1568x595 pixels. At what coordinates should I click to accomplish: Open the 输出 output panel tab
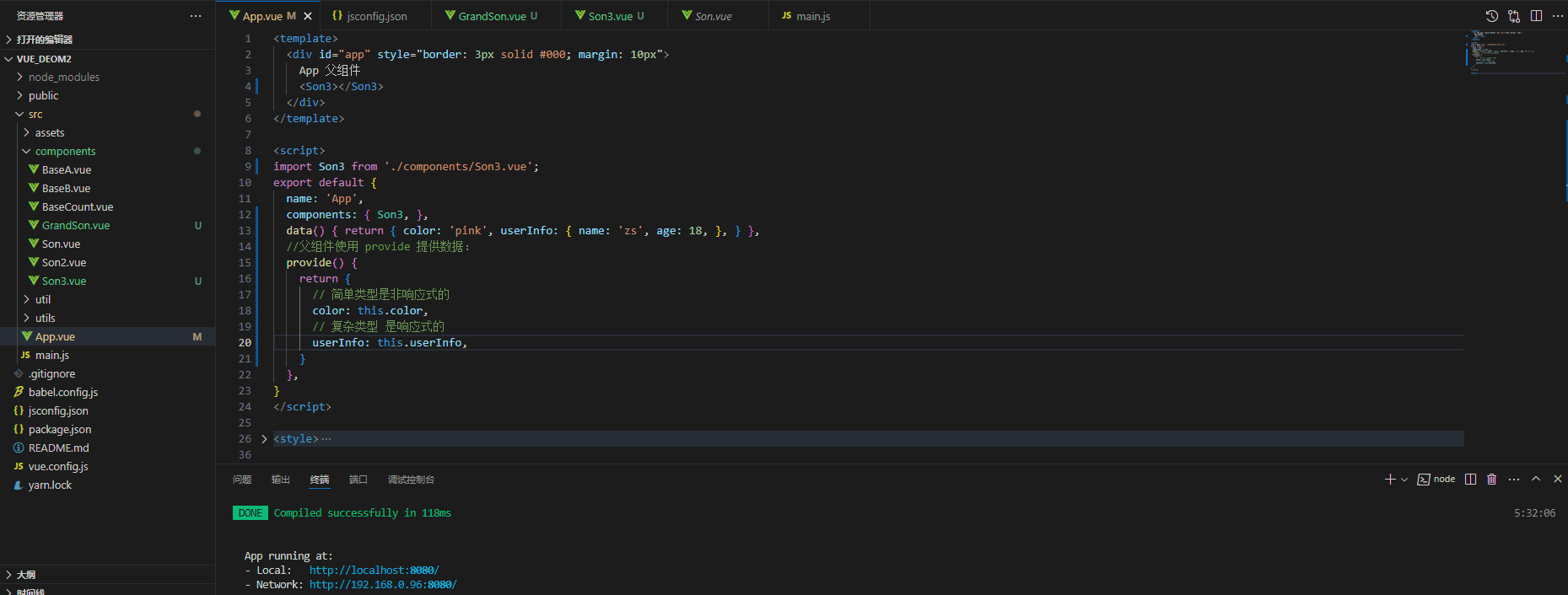[x=281, y=480]
